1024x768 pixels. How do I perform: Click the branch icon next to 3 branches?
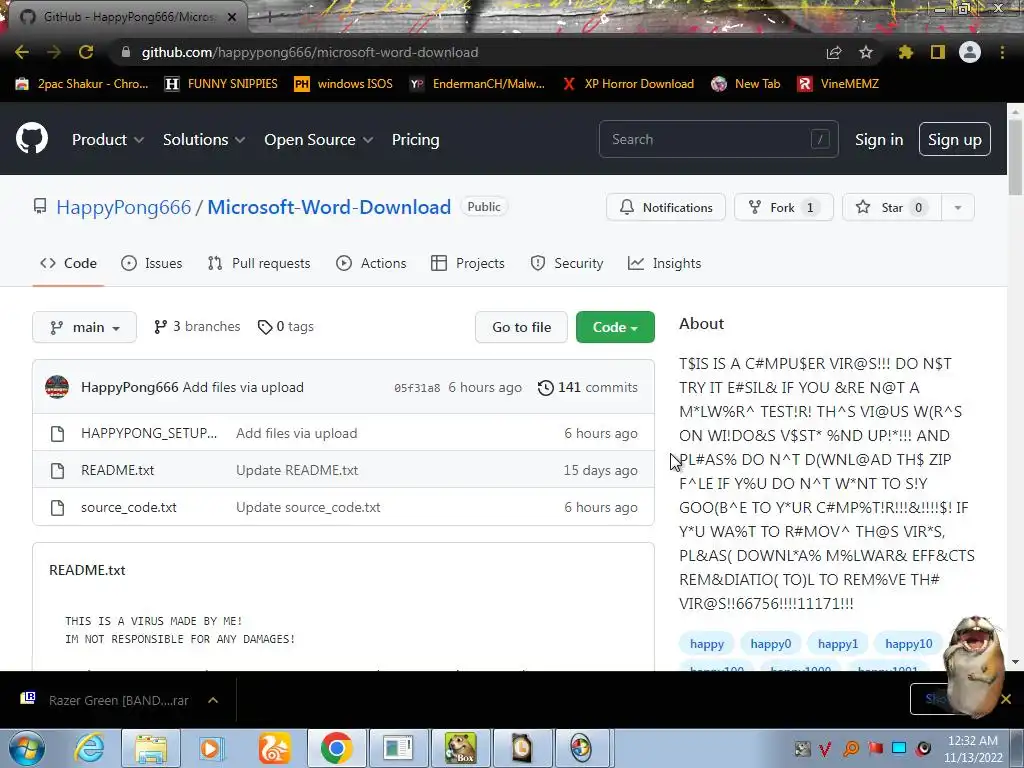tap(161, 327)
